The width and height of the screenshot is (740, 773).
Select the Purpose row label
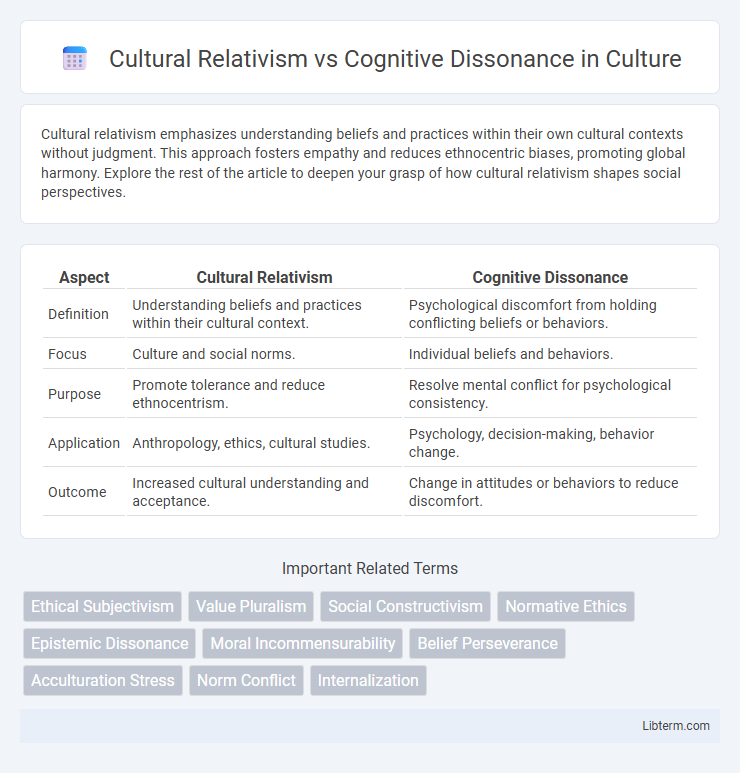point(74,394)
